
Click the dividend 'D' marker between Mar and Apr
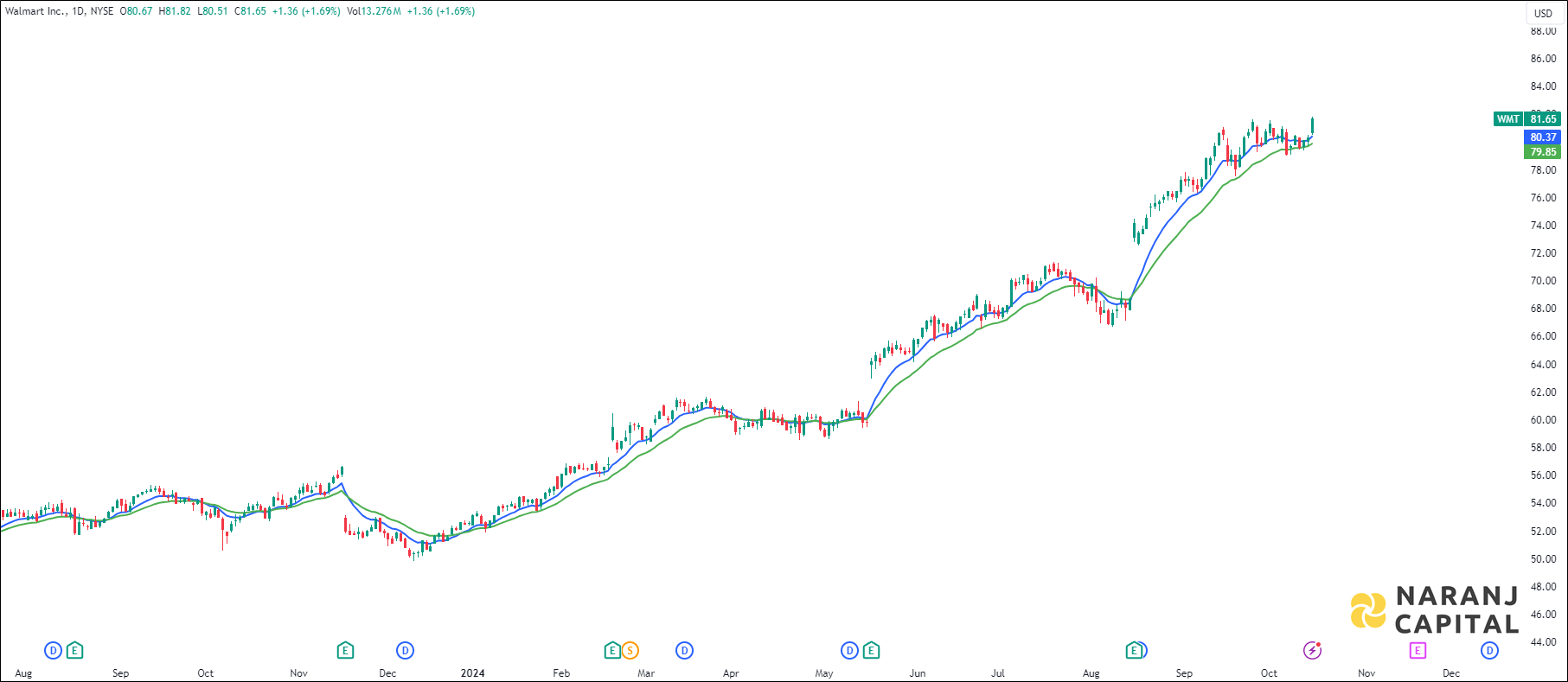pos(684,650)
